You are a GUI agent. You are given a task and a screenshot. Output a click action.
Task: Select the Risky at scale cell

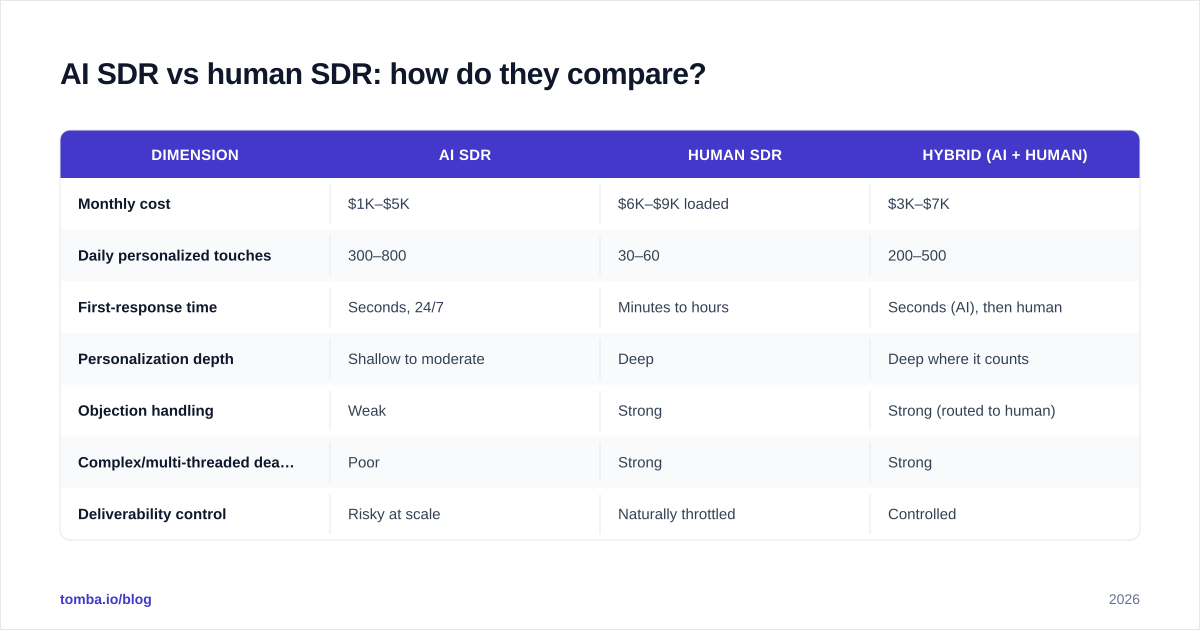click(x=465, y=514)
